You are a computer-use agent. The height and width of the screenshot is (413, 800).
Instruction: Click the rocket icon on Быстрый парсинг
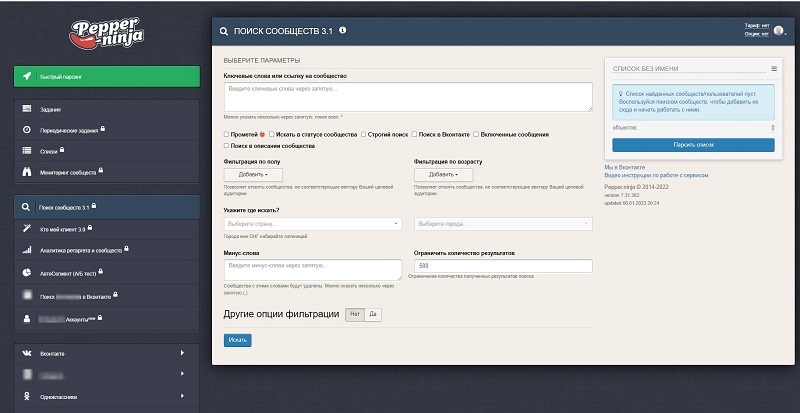tap(26, 76)
